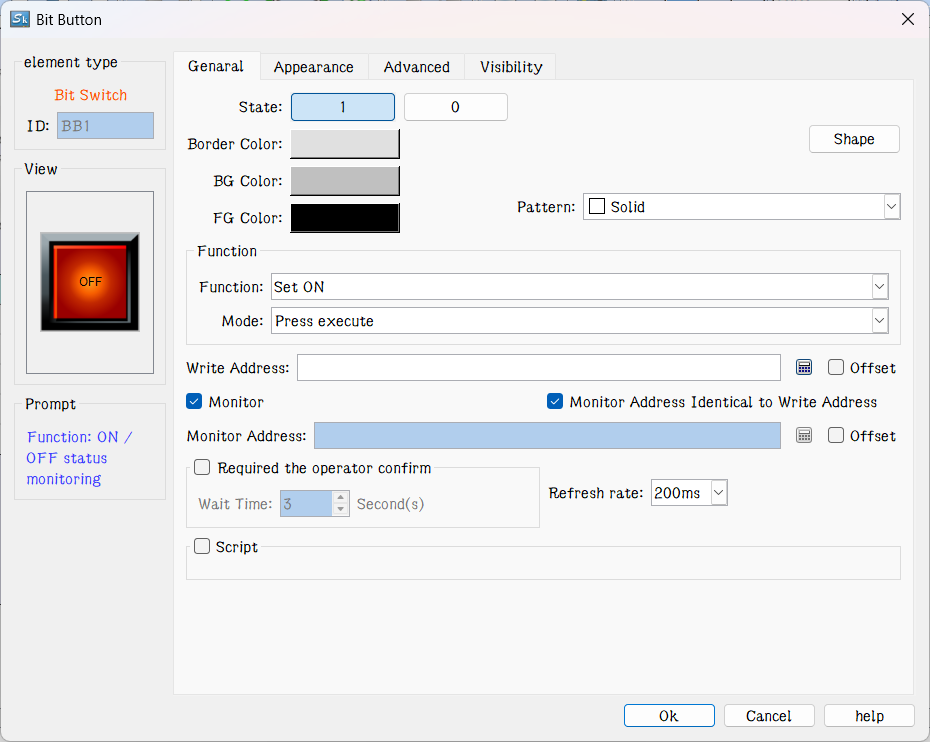Click the OFF button preview image
Image resolution: width=930 pixels, height=742 pixels.
pyautogui.click(x=90, y=282)
